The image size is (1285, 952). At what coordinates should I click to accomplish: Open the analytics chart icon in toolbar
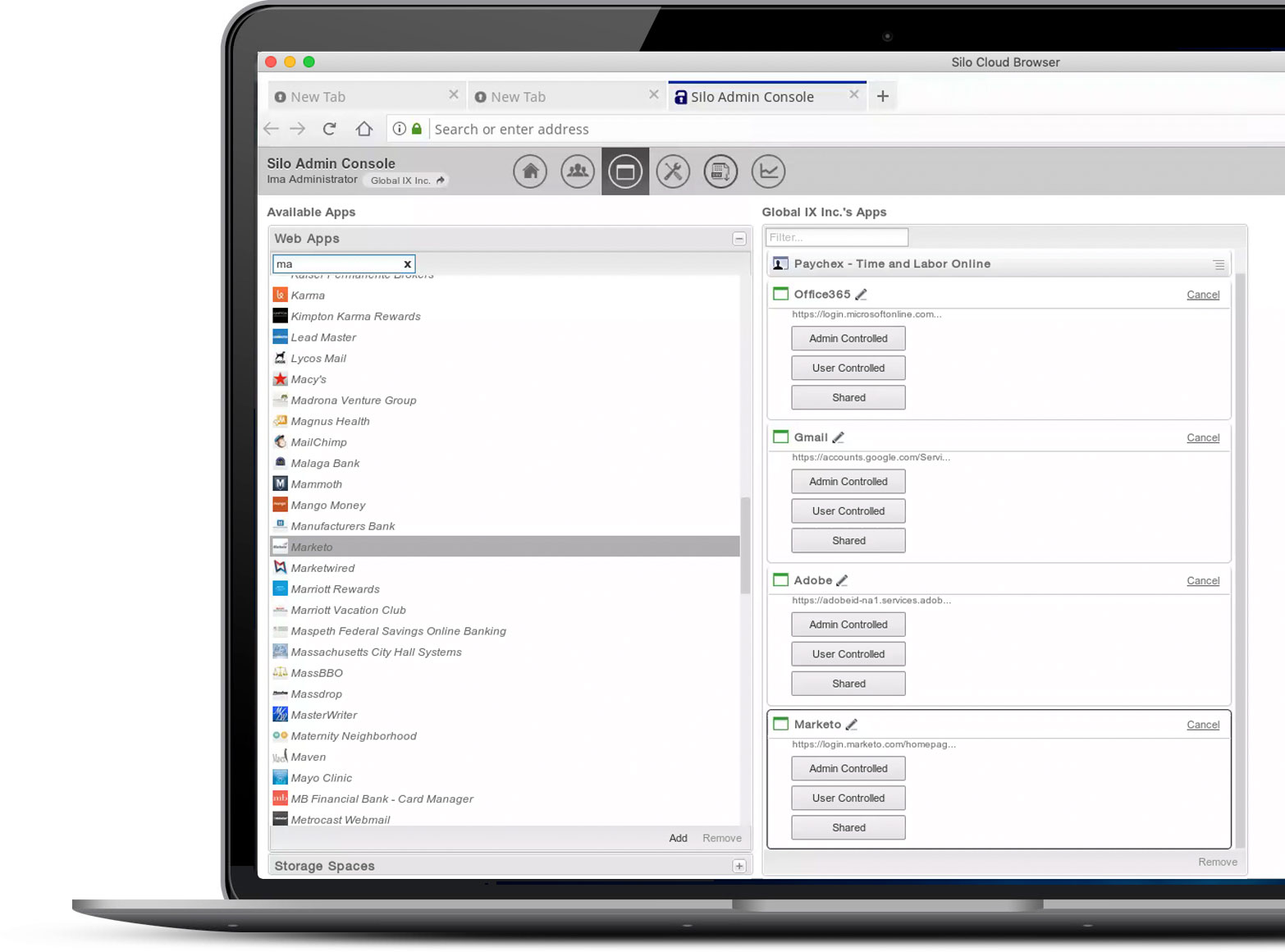click(x=768, y=172)
